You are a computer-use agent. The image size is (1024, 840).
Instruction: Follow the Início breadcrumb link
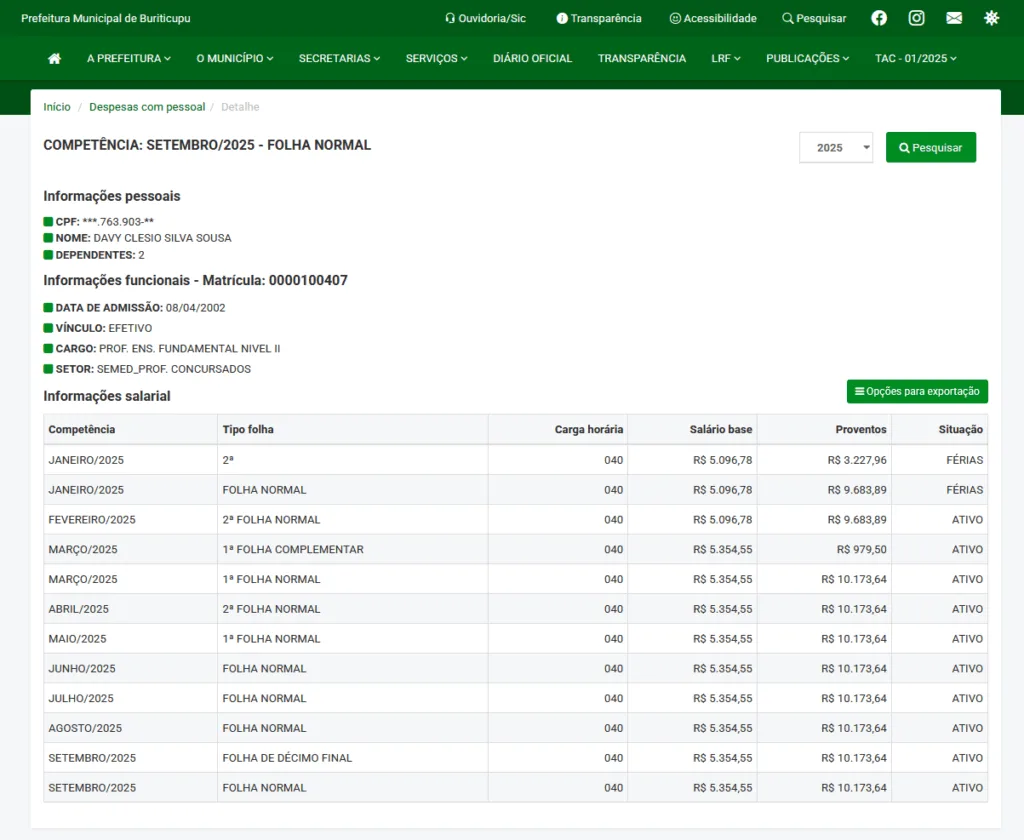(x=57, y=107)
